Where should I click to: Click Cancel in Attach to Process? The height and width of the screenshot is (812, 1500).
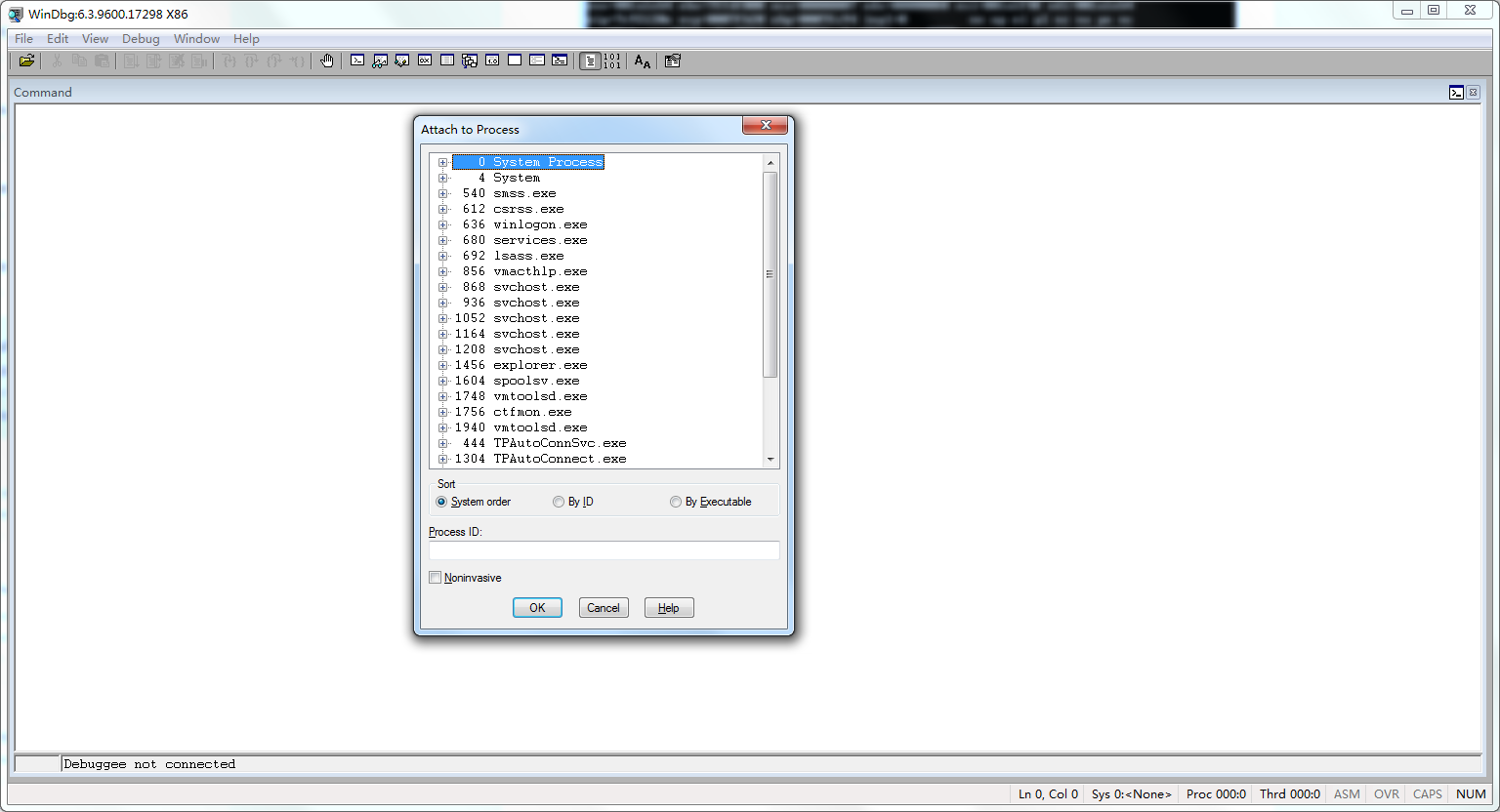(604, 608)
